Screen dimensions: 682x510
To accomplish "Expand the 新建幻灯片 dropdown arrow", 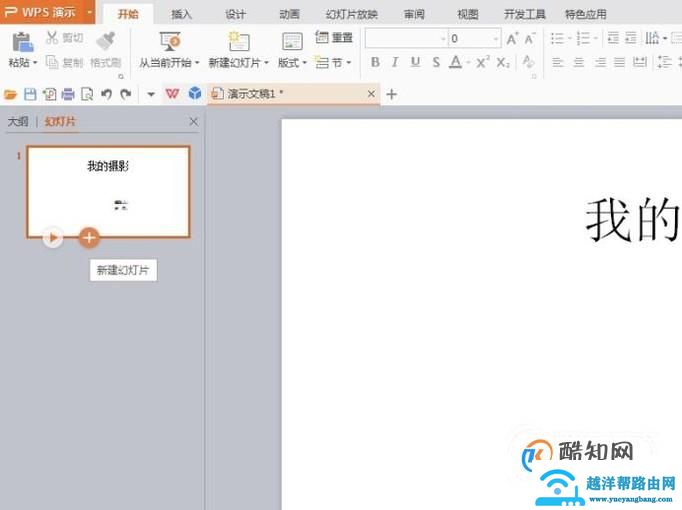I will click(x=266, y=63).
